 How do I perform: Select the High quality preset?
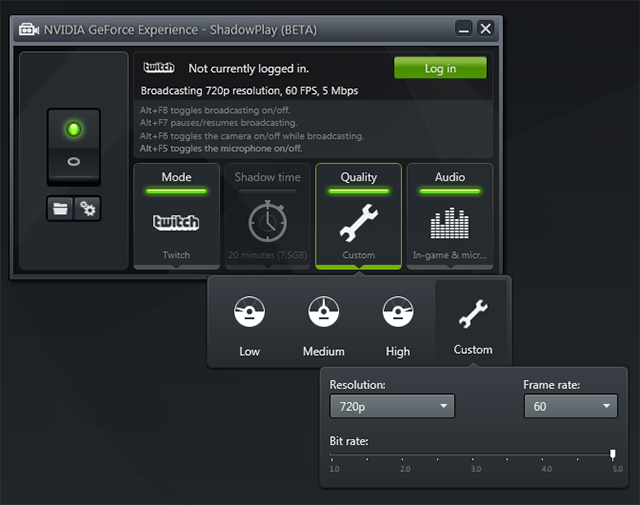pyautogui.click(x=398, y=326)
